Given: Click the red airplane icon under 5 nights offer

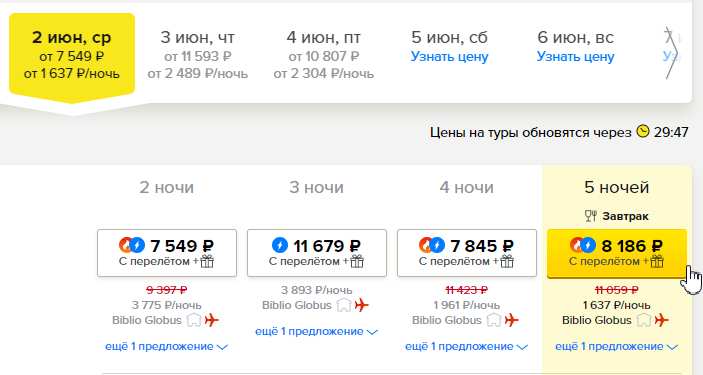Looking at the screenshot, I should 661,320.
